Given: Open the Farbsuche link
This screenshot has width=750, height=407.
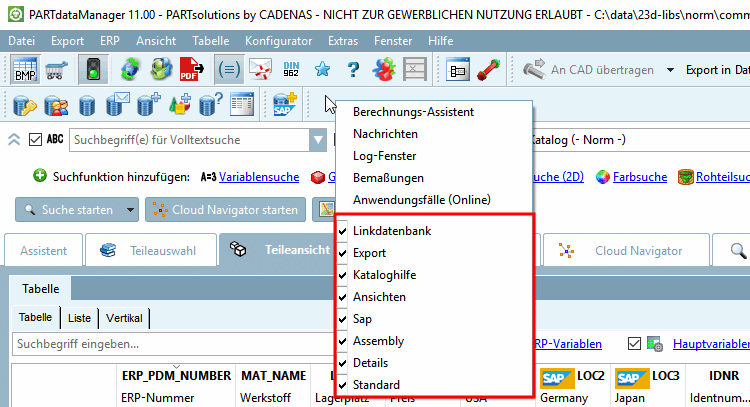Looking at the screenshot, I should click(x=640, y=177).
